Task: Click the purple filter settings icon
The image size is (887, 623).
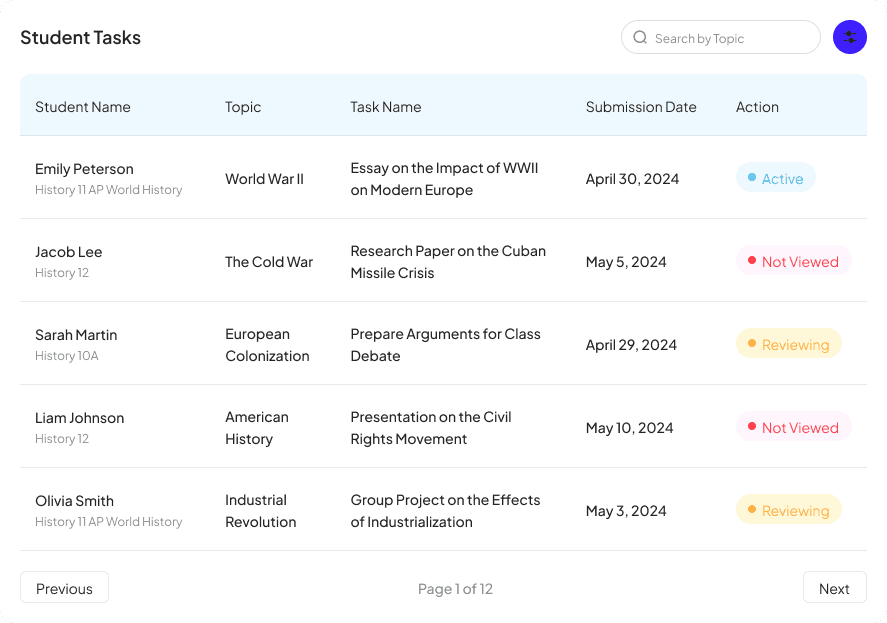Action: click(849, 38)
